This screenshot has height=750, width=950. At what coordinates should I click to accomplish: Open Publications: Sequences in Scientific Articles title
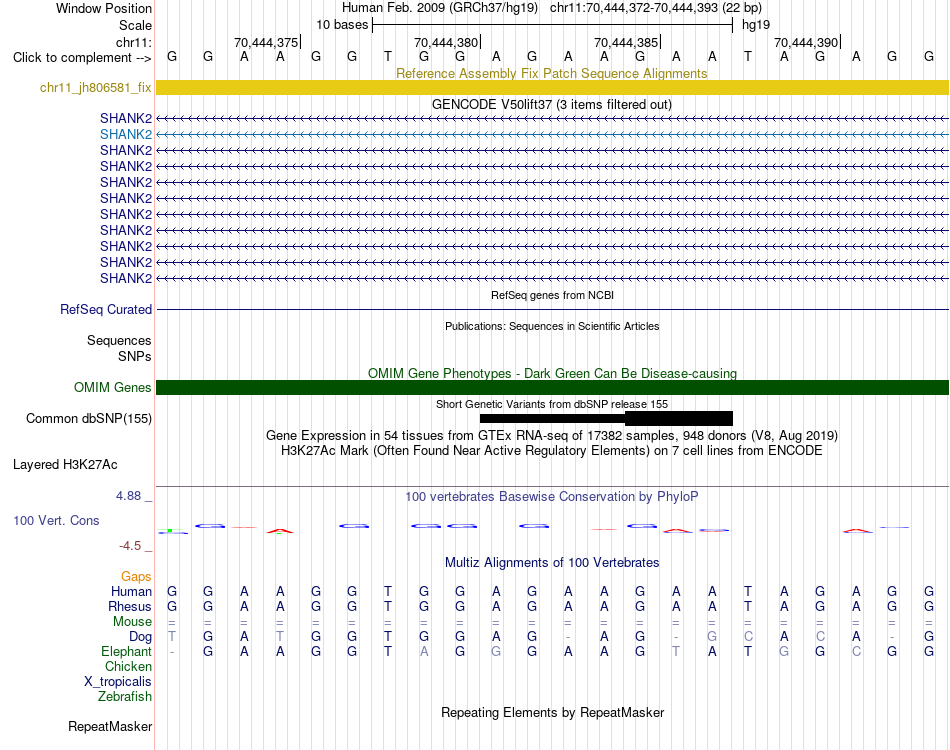[x=552, y=326]
